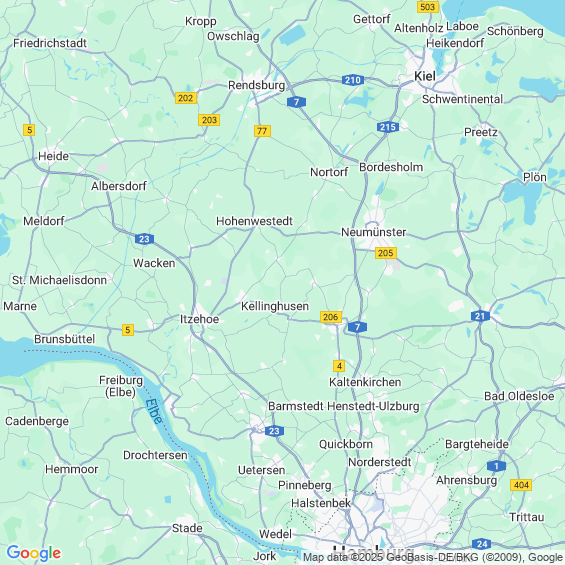Select the Rendsburg town label
Screen dimensions: 565x565
coord(257,85)
